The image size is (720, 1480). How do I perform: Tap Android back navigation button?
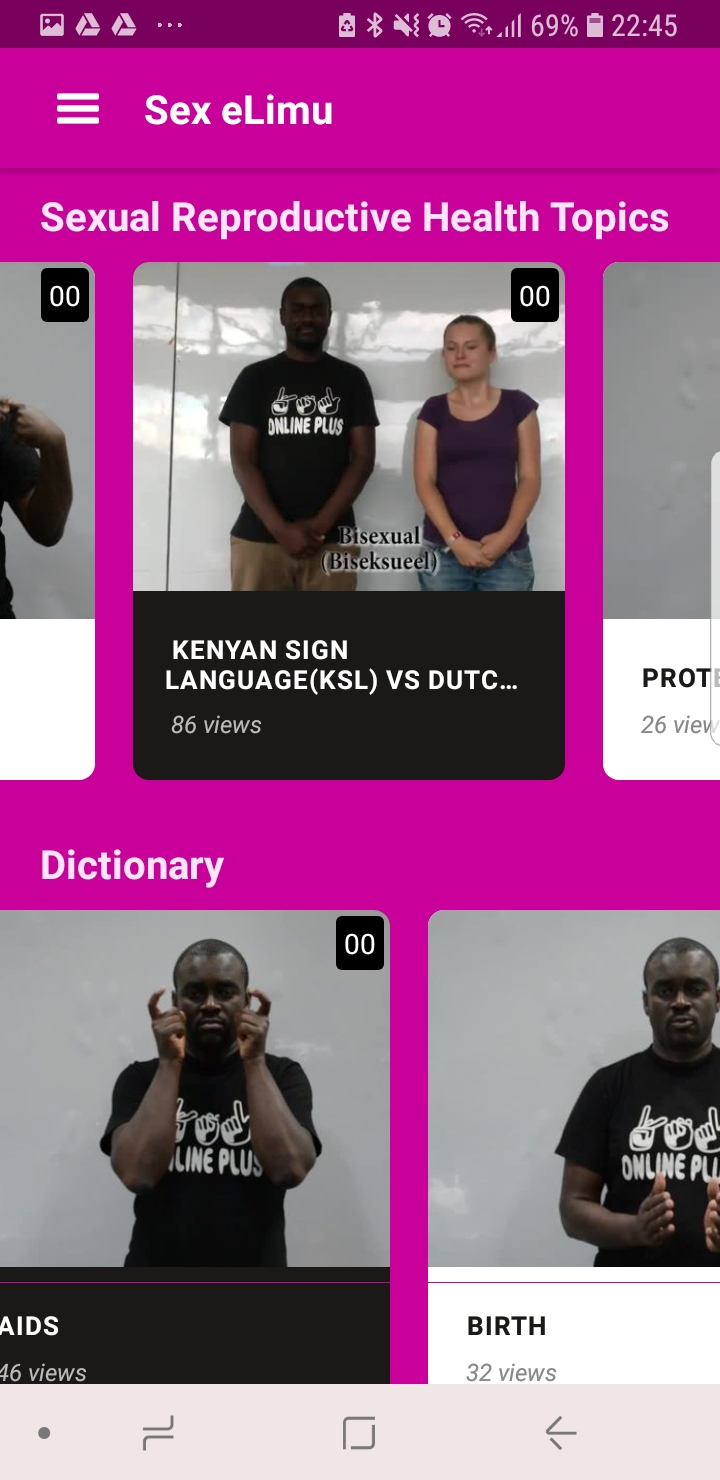coord(561,1433)
